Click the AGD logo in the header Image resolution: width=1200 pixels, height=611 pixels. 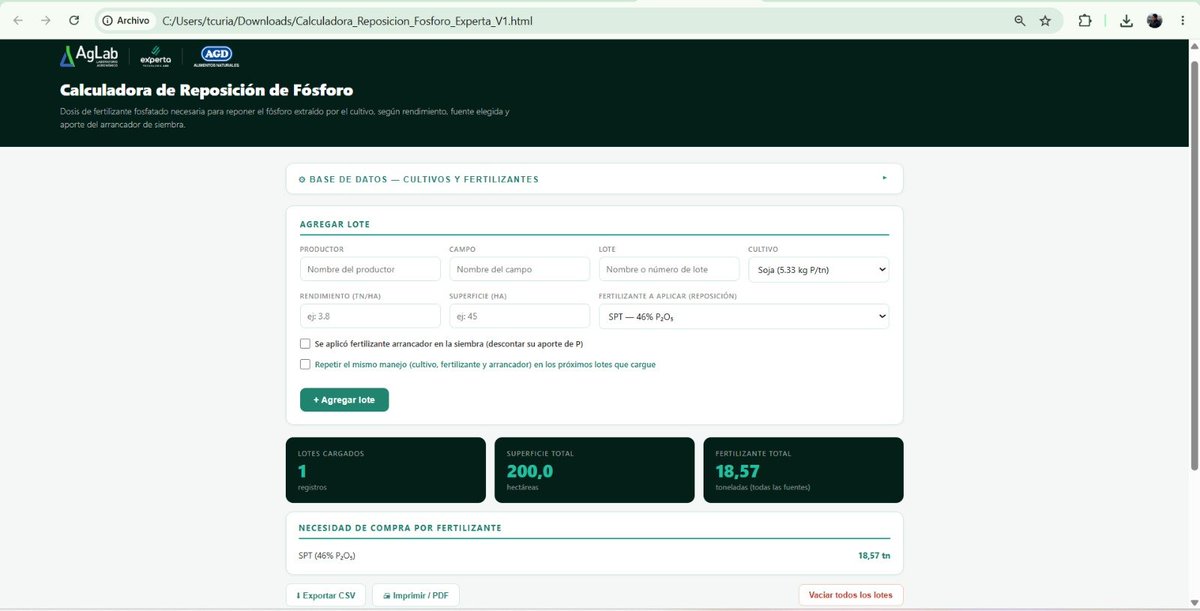[x=216, y=57]
